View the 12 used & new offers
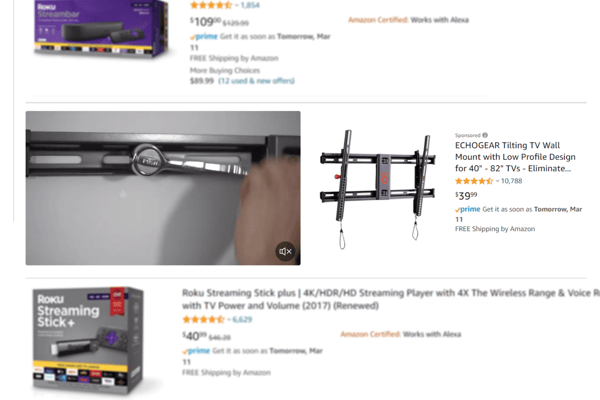The width and height of the screenshot is (600, 400). tap(256, 81)
